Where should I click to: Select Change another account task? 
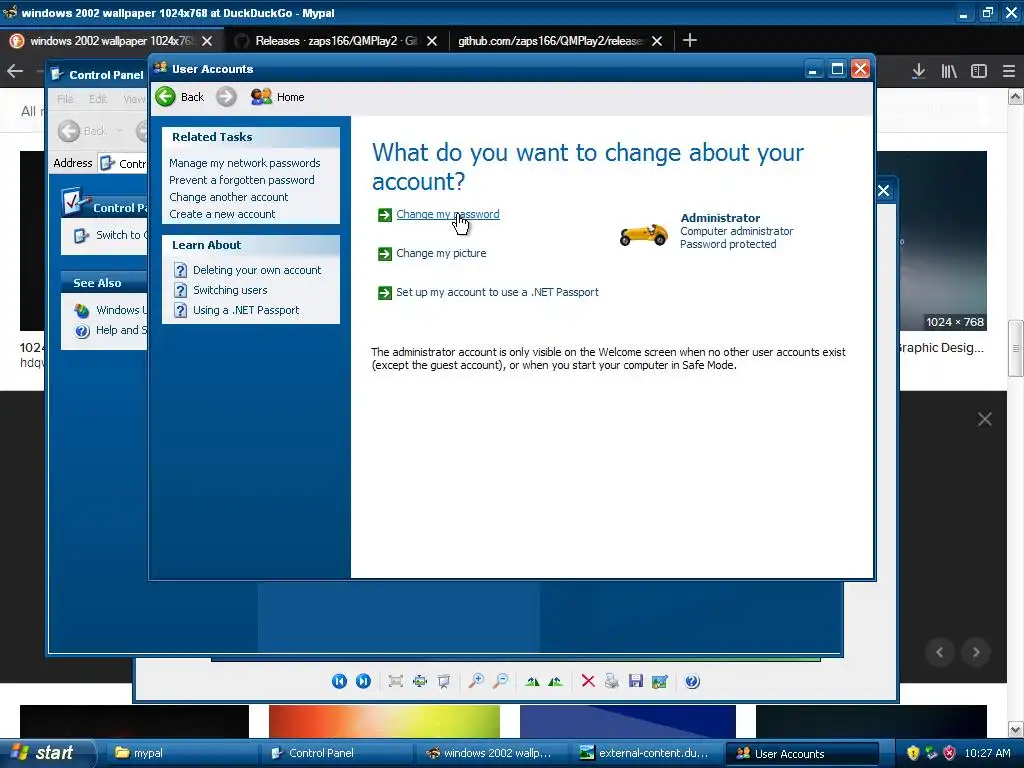pos(229,197)
